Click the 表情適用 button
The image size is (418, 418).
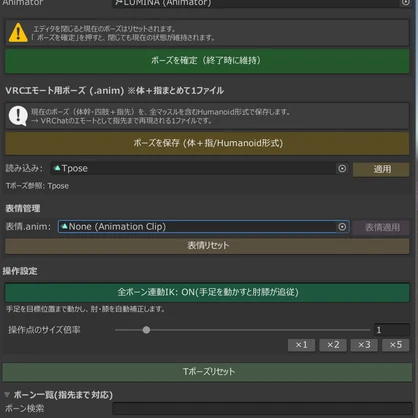(x=381, y=227)
